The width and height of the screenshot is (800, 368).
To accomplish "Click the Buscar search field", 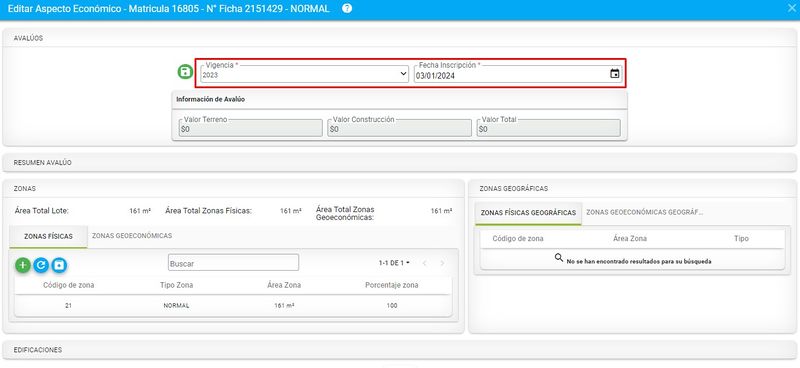I will click(234, 263).
